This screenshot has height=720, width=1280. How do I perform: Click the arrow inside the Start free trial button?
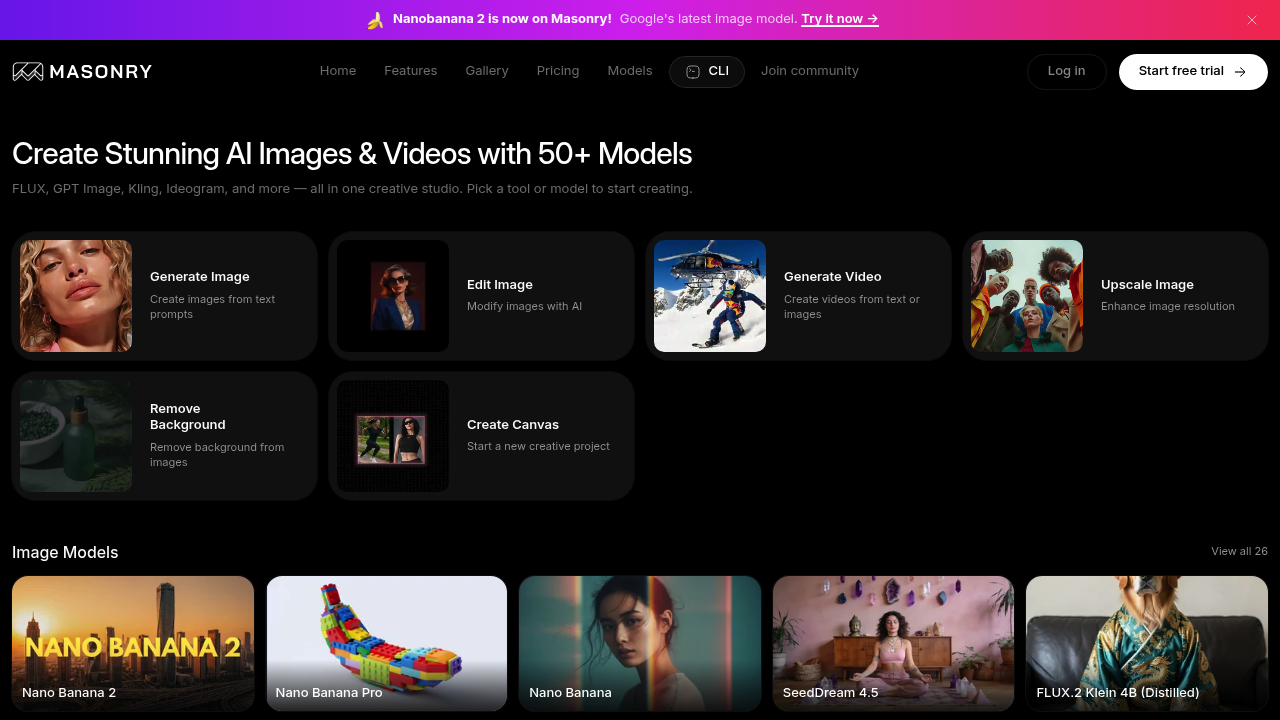pos(1239,72)
